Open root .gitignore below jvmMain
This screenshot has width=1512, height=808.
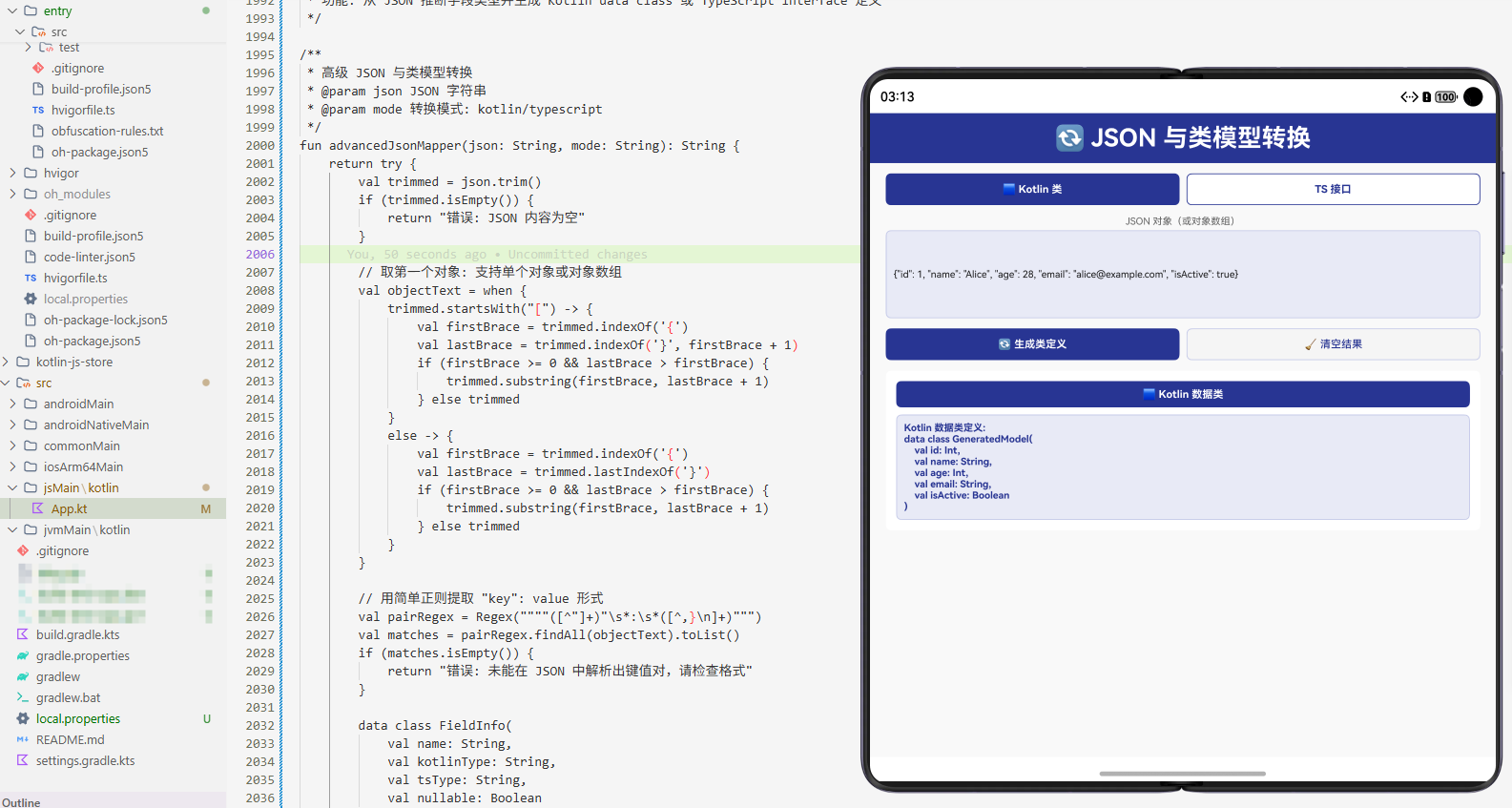[62, 550]
